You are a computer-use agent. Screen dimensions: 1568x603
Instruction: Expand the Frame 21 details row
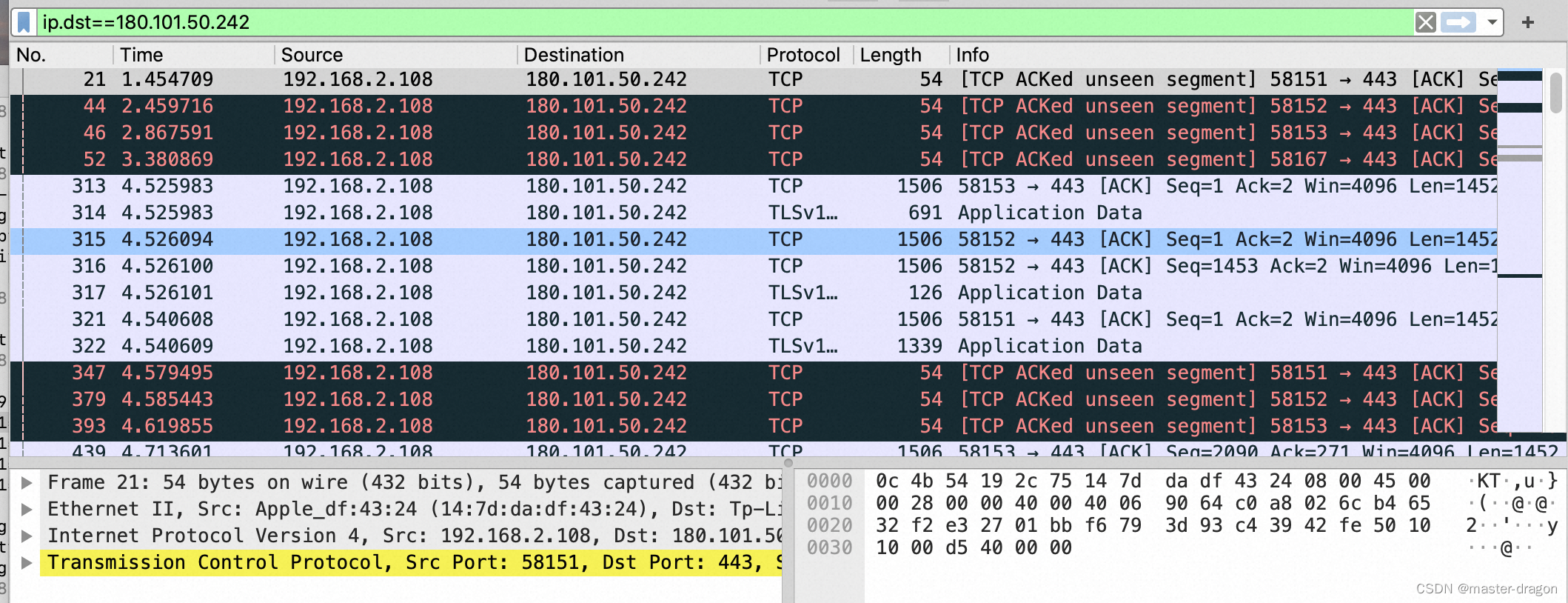(27, 483)
